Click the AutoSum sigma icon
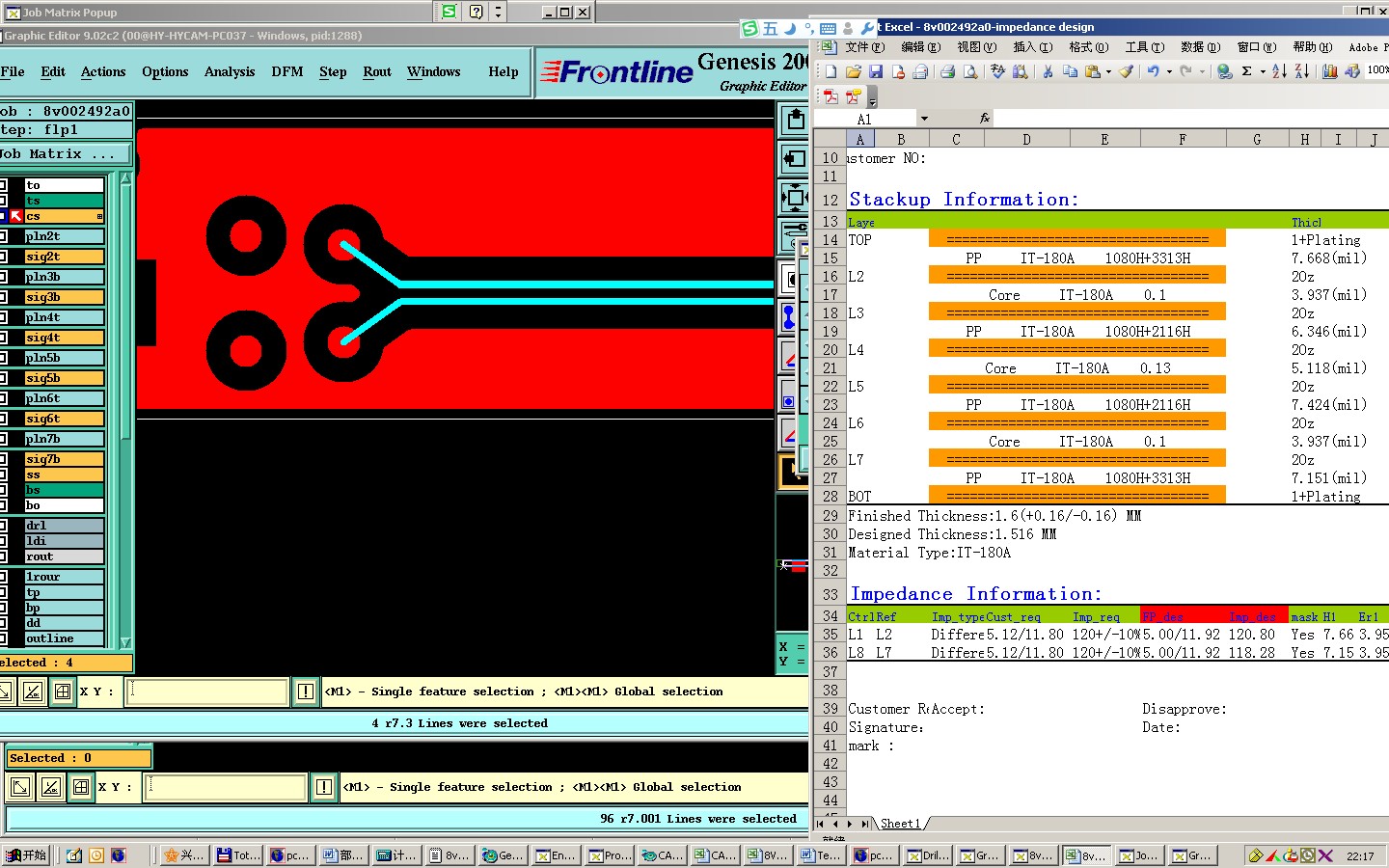This screenshot has height=868, width=1389. pyautogui.click(x=1246, y=71)
